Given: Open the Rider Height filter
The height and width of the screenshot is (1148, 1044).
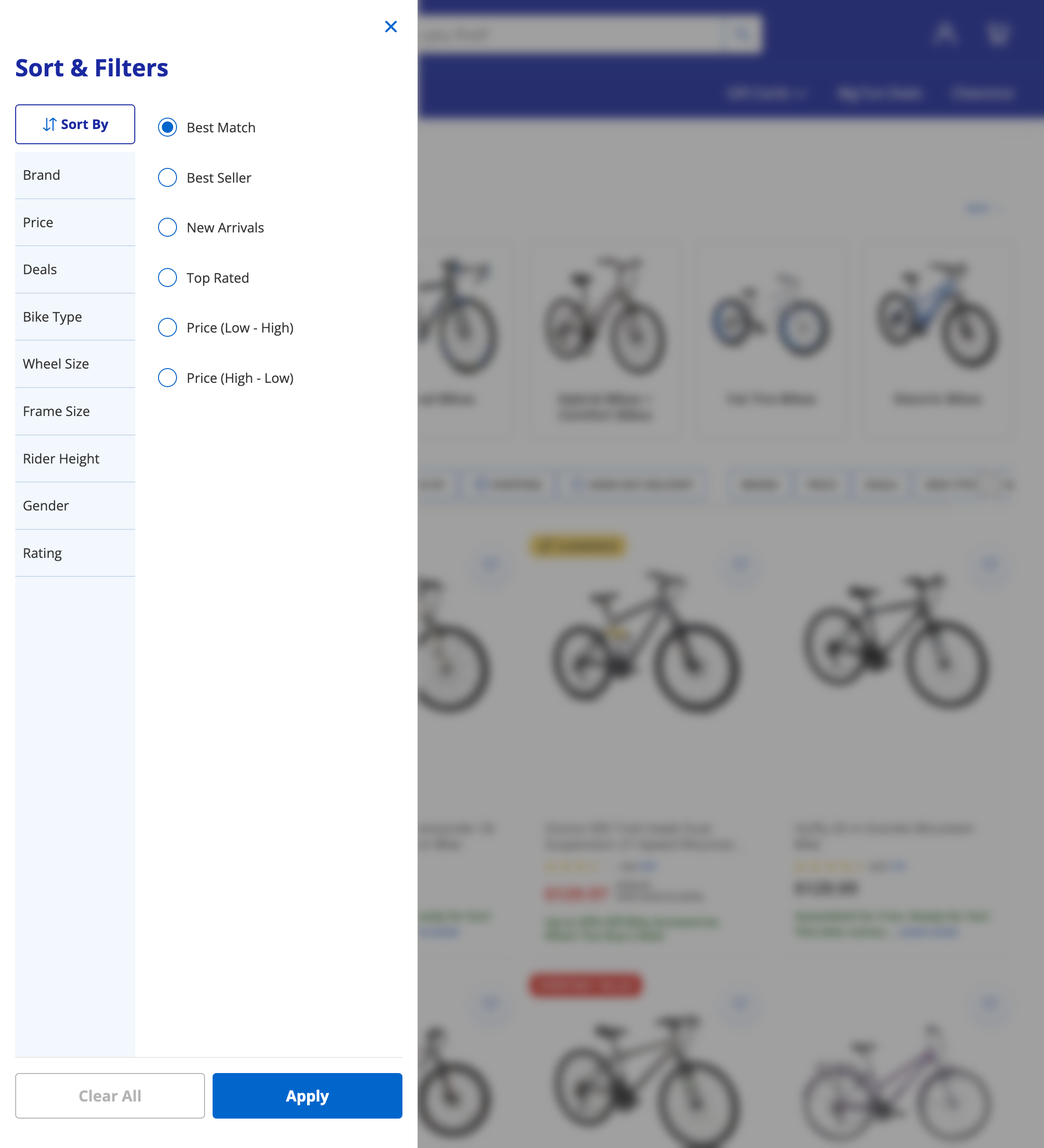Looking at the screenshot, I should 75,458.
